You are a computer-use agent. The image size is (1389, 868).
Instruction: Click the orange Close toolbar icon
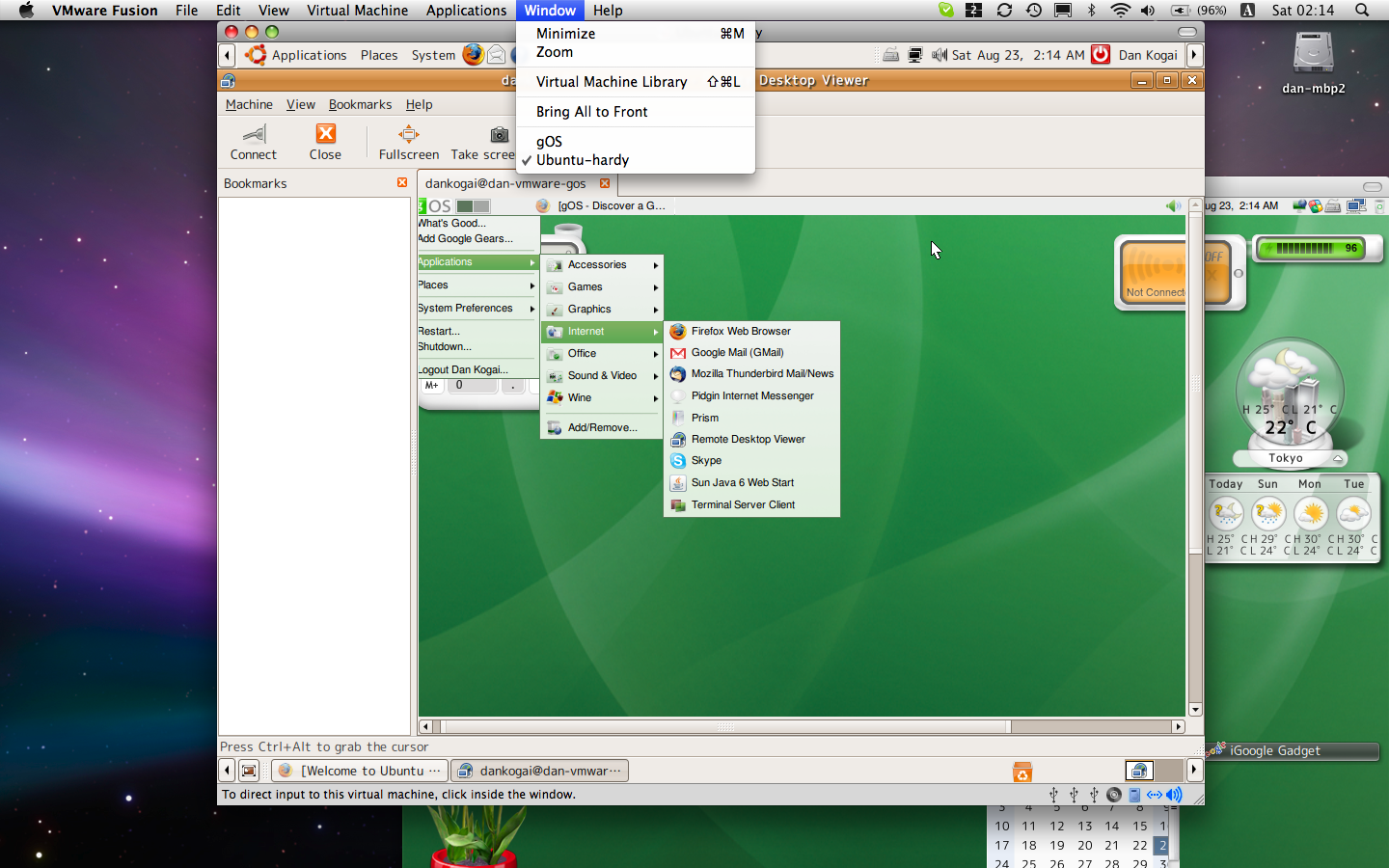326,133
